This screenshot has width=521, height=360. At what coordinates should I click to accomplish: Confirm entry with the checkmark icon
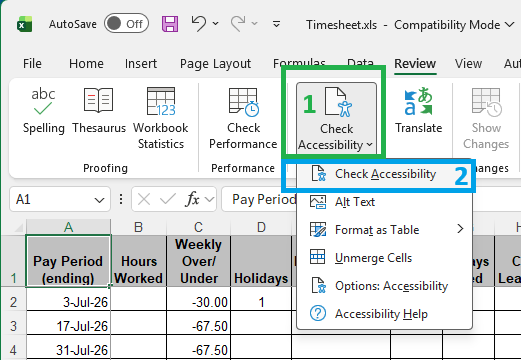point(168,199)
